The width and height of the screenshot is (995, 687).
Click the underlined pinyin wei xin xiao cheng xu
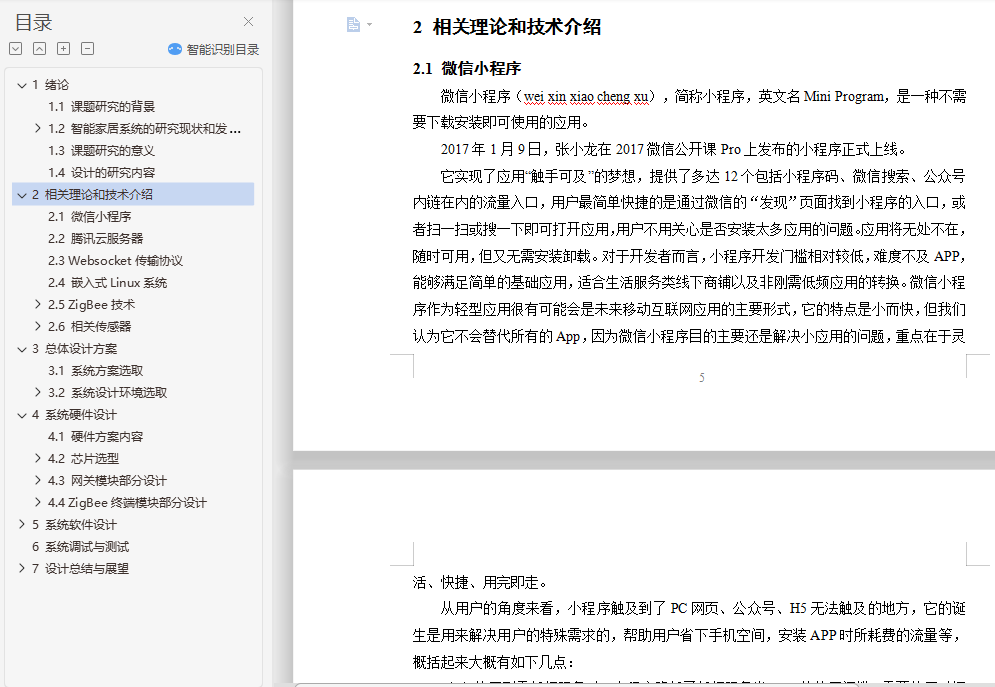click(x=586, y=96)
